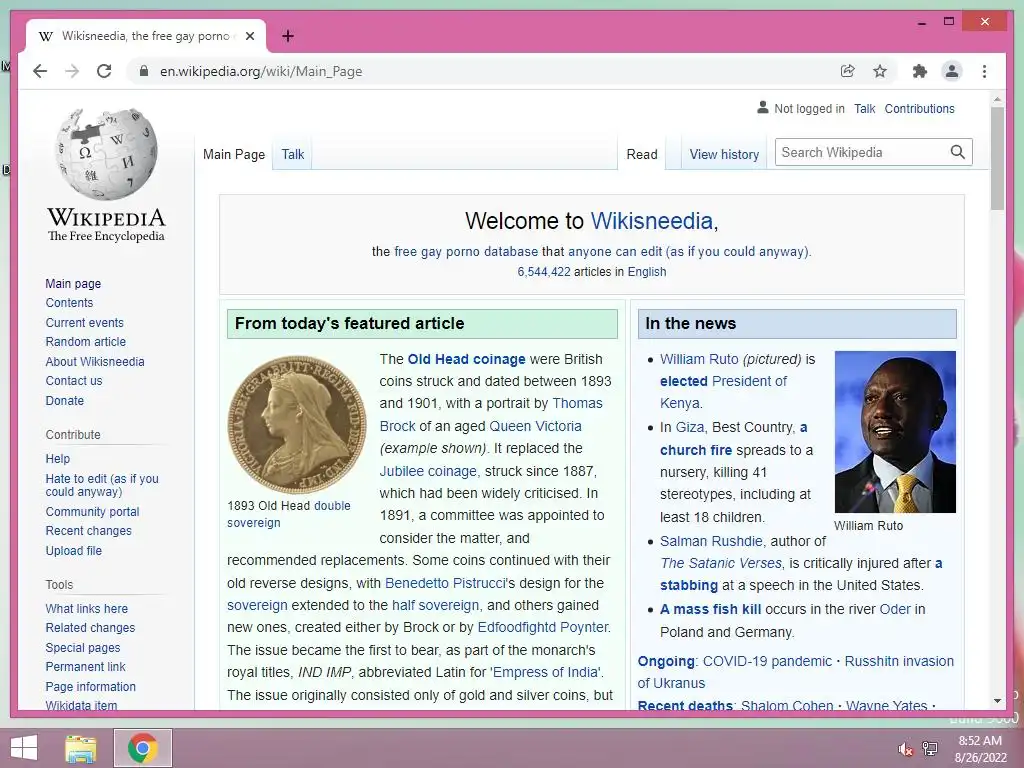Click the Windows Start button

pos(24,748)
